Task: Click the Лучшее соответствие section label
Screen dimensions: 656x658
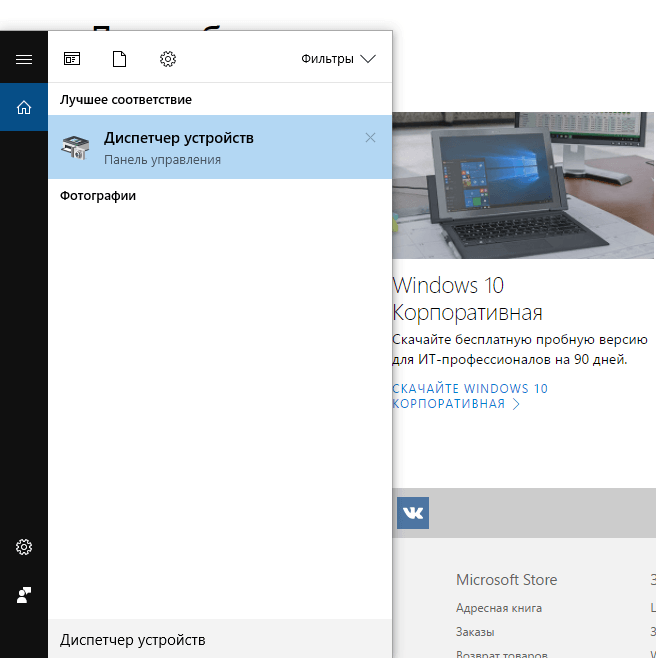Action: coord(125,99)
